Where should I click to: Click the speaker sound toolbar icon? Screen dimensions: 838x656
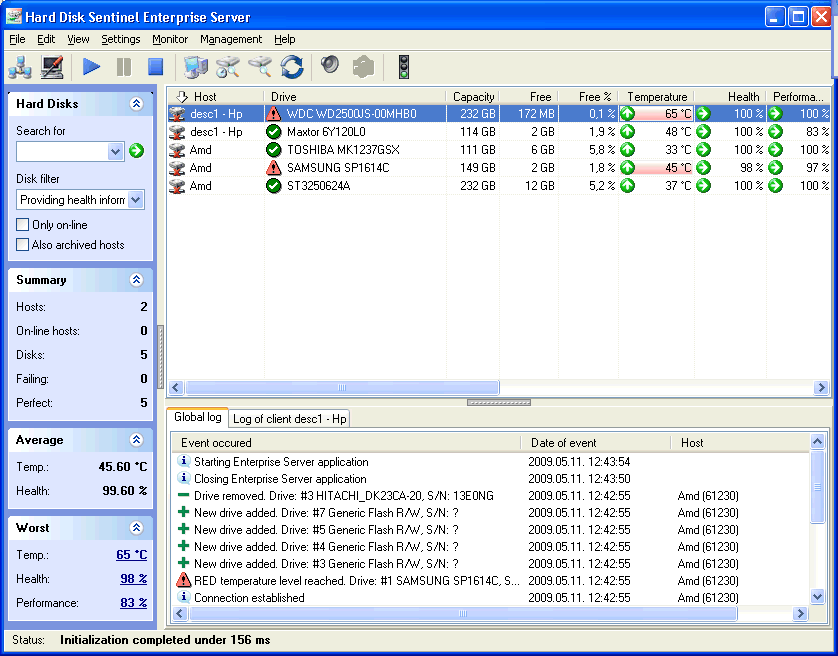pos(330,65)
